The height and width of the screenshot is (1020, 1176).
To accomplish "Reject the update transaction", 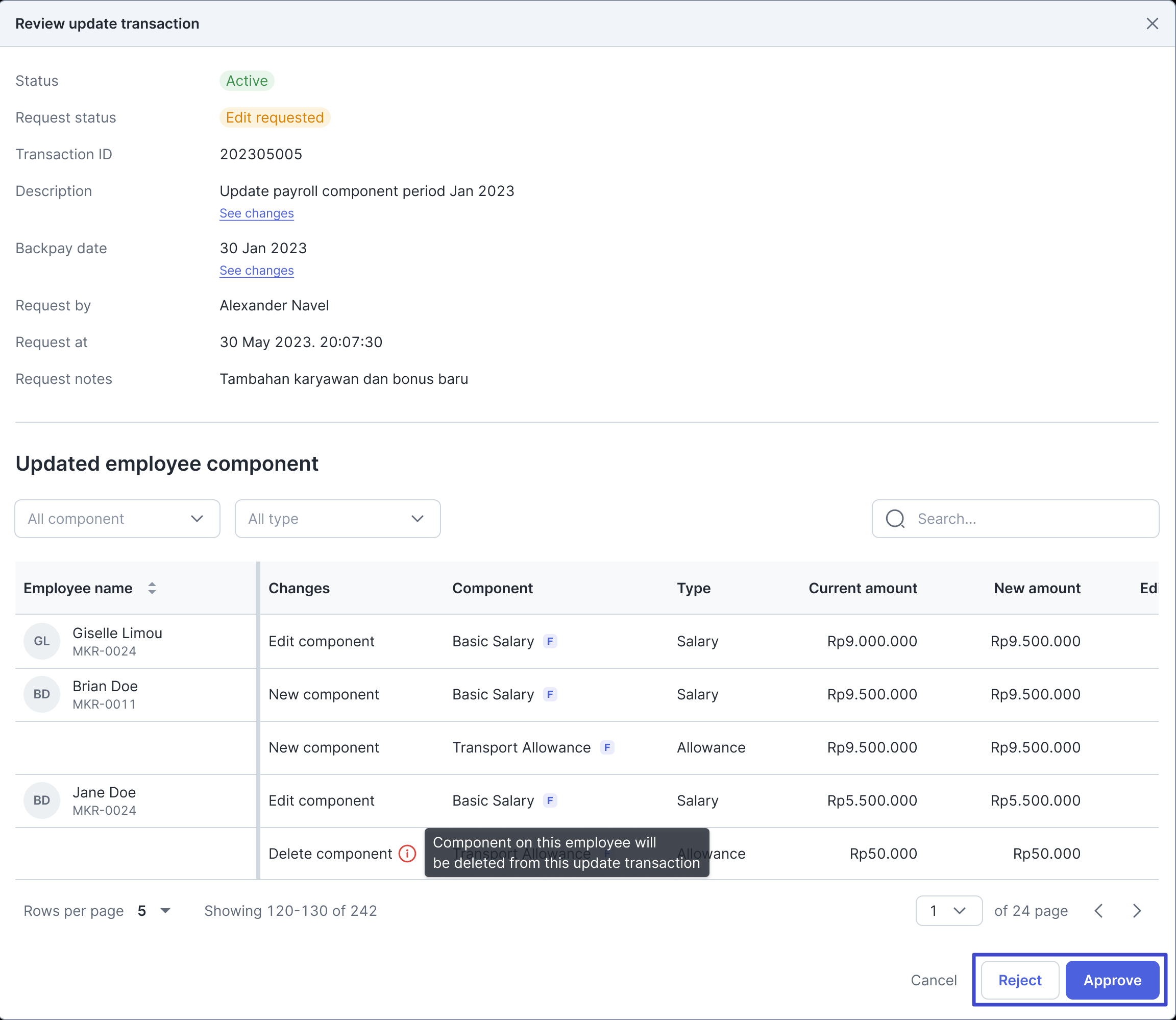I will (x=1019, y=980).
